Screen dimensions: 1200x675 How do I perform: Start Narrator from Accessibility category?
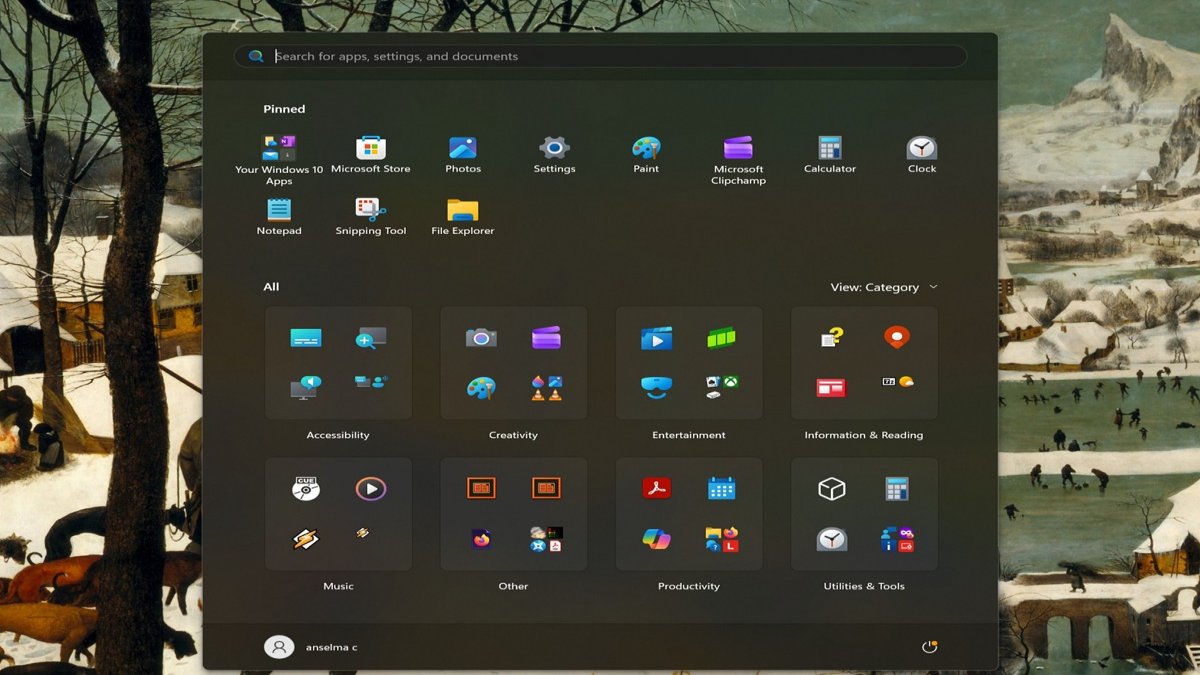tap(306, 388)
